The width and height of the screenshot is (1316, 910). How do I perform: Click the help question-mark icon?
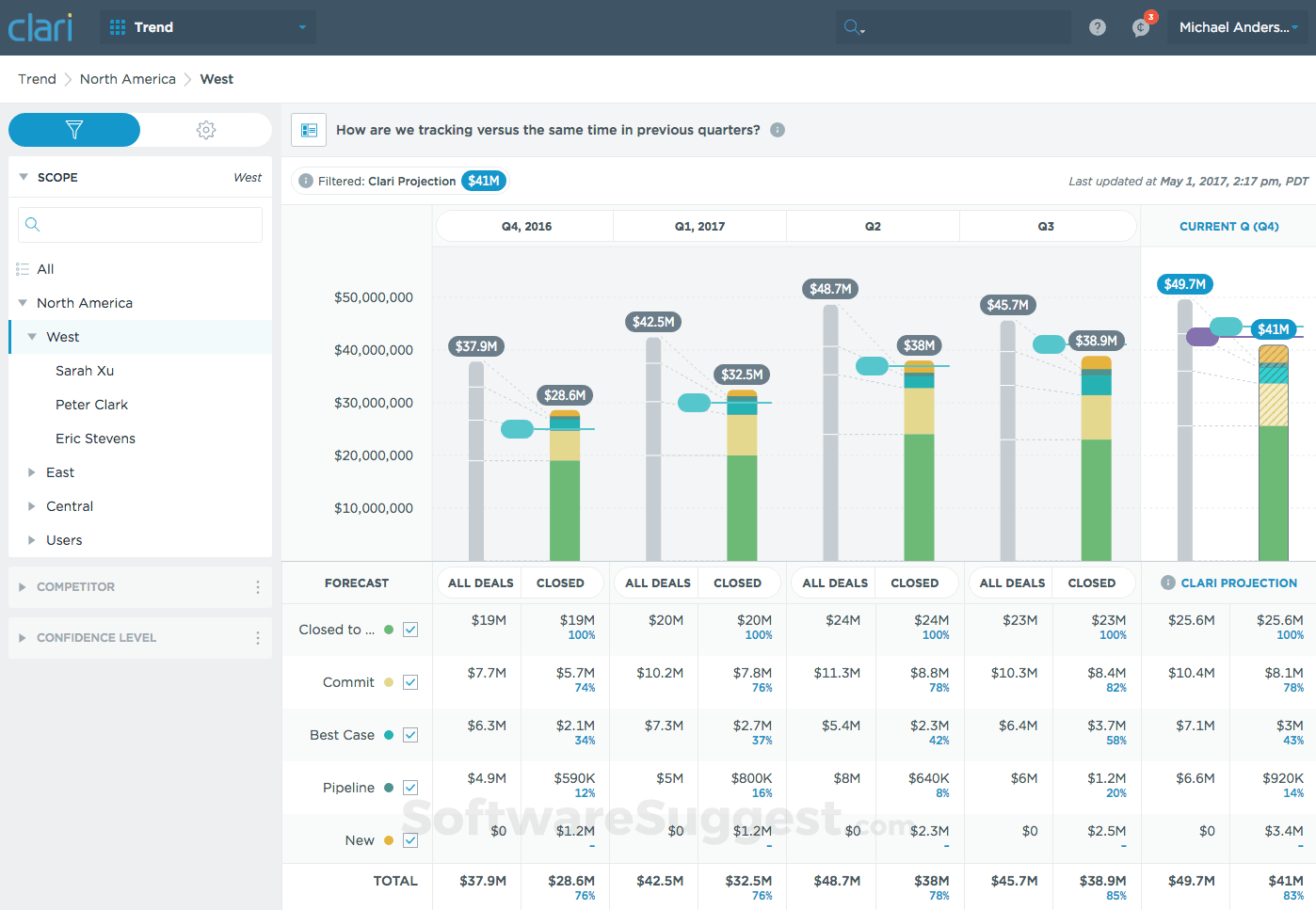point(1097,26)
